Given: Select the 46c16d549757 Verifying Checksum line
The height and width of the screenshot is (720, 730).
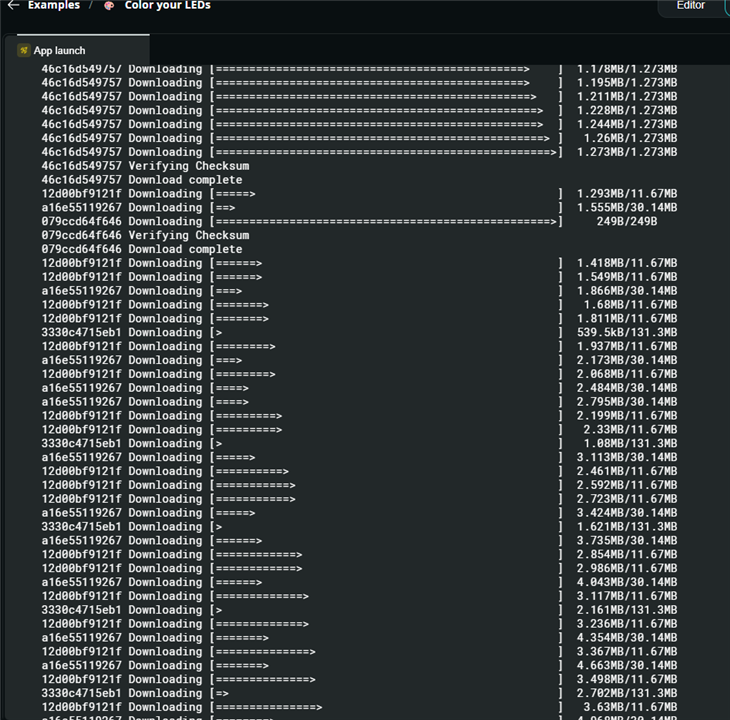Looking at the screenshot, I should 145,166.
